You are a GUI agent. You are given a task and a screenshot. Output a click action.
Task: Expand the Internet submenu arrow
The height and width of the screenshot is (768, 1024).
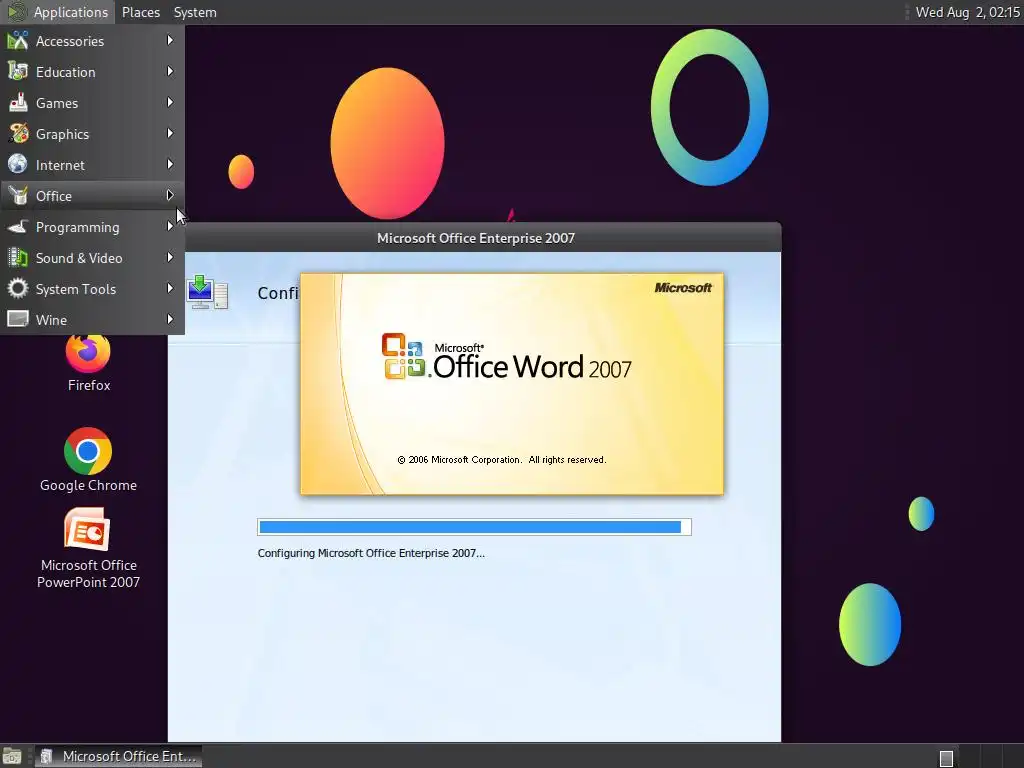pyautogui.click(x=170, y=165)
